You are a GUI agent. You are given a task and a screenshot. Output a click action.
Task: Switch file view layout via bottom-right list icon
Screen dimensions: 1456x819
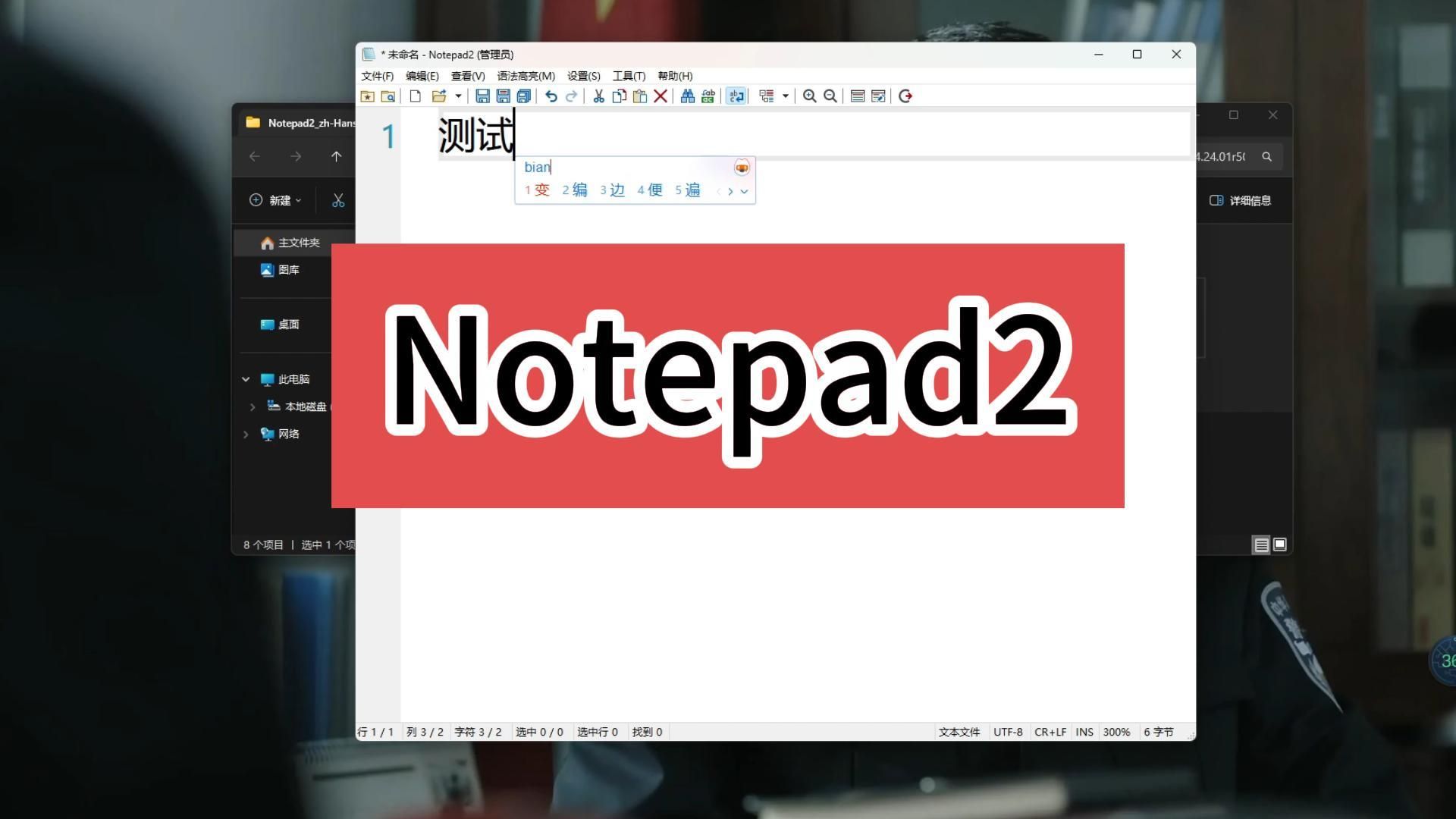tap(1261, 544)
